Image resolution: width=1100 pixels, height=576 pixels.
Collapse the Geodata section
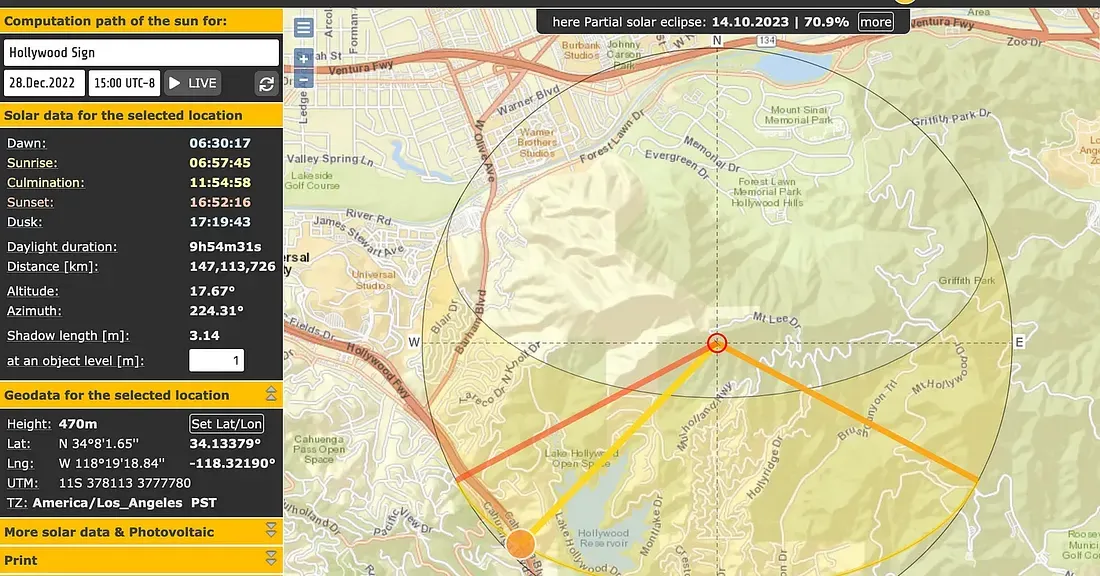click(270, 395)
